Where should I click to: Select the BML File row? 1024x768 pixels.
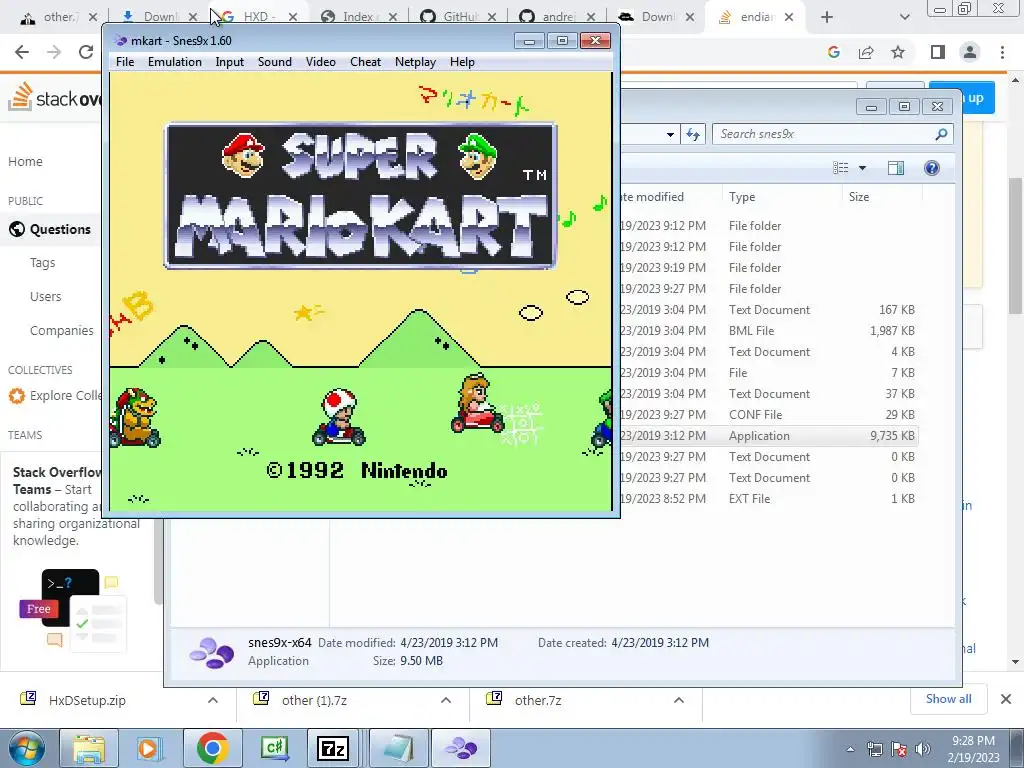[769, 330]
